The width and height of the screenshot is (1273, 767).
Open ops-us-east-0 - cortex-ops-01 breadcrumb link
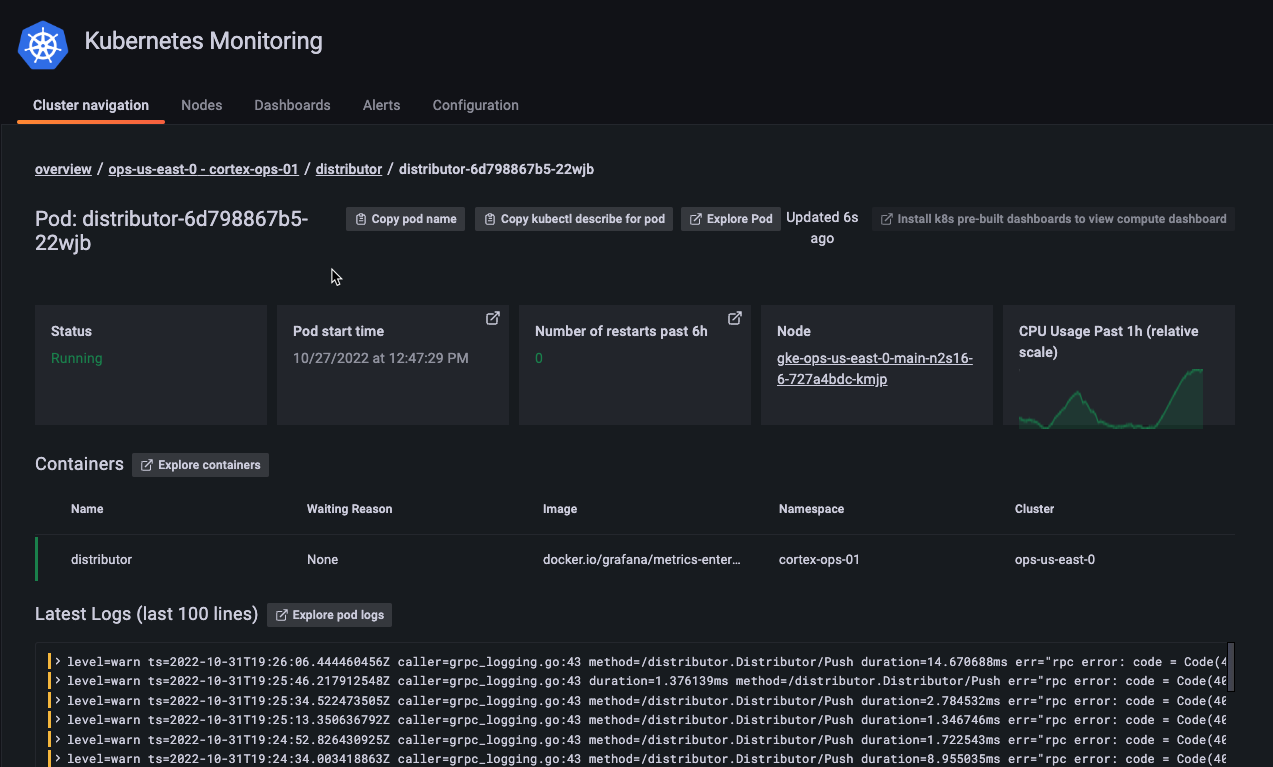[203, 169]
